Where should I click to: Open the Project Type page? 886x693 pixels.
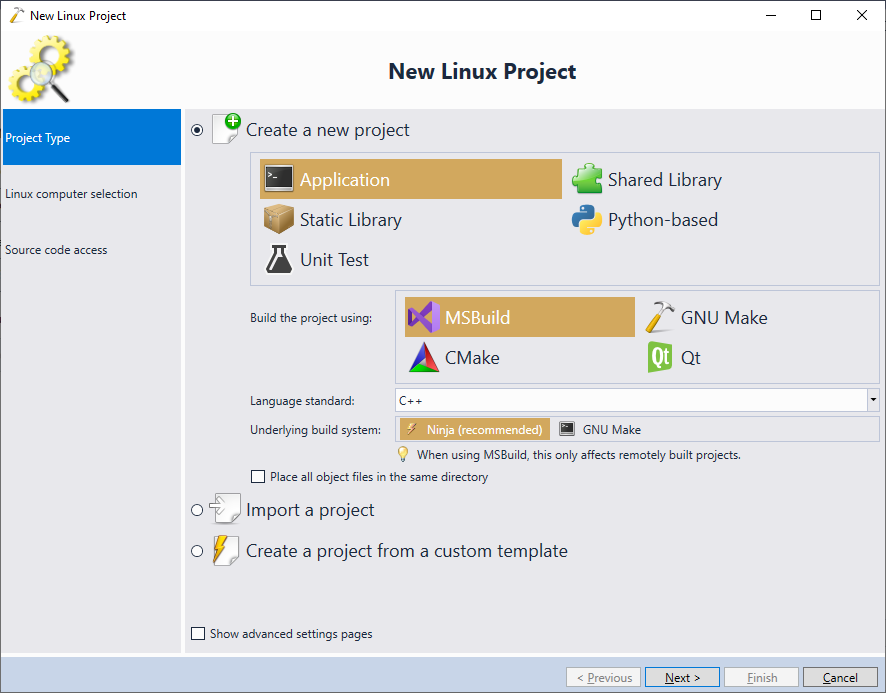[92, 137]
